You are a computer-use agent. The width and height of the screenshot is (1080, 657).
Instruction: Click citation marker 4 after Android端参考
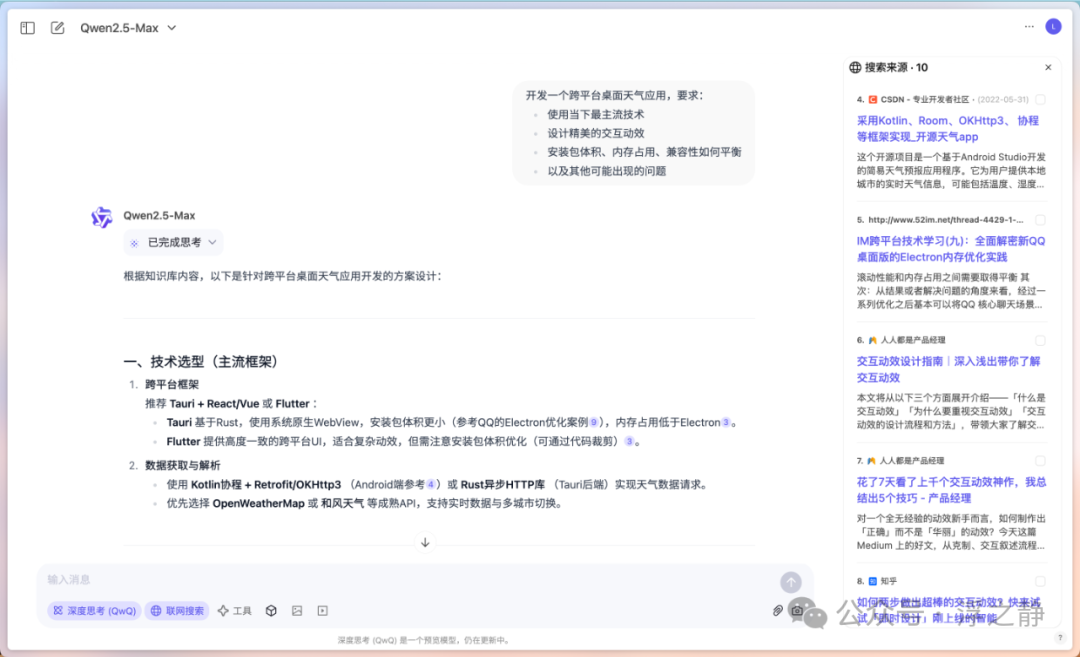click(431, 484)
